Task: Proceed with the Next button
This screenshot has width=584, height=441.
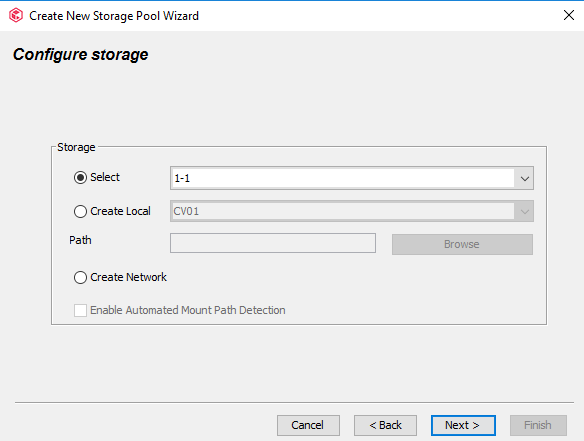Action: point(463,425)
